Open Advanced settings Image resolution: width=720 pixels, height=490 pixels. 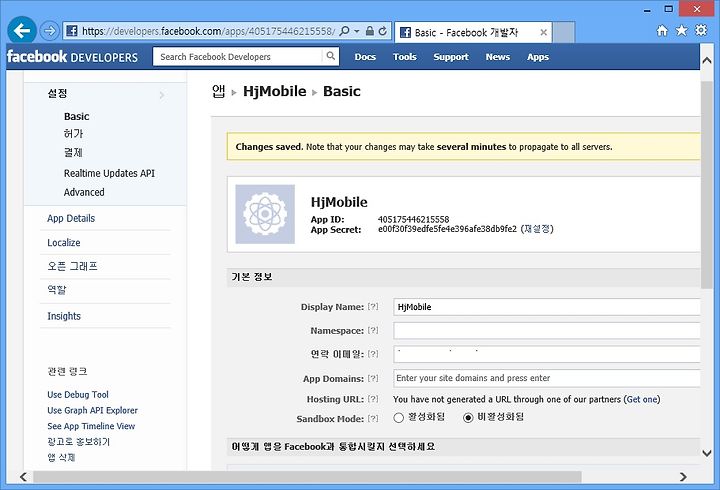click(x=84, y=192)
